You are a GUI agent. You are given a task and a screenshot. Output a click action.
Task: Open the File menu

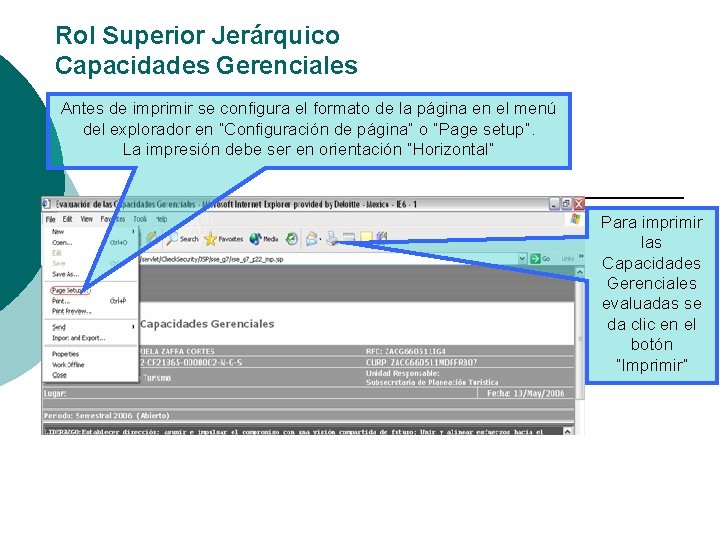coord(51,219)
